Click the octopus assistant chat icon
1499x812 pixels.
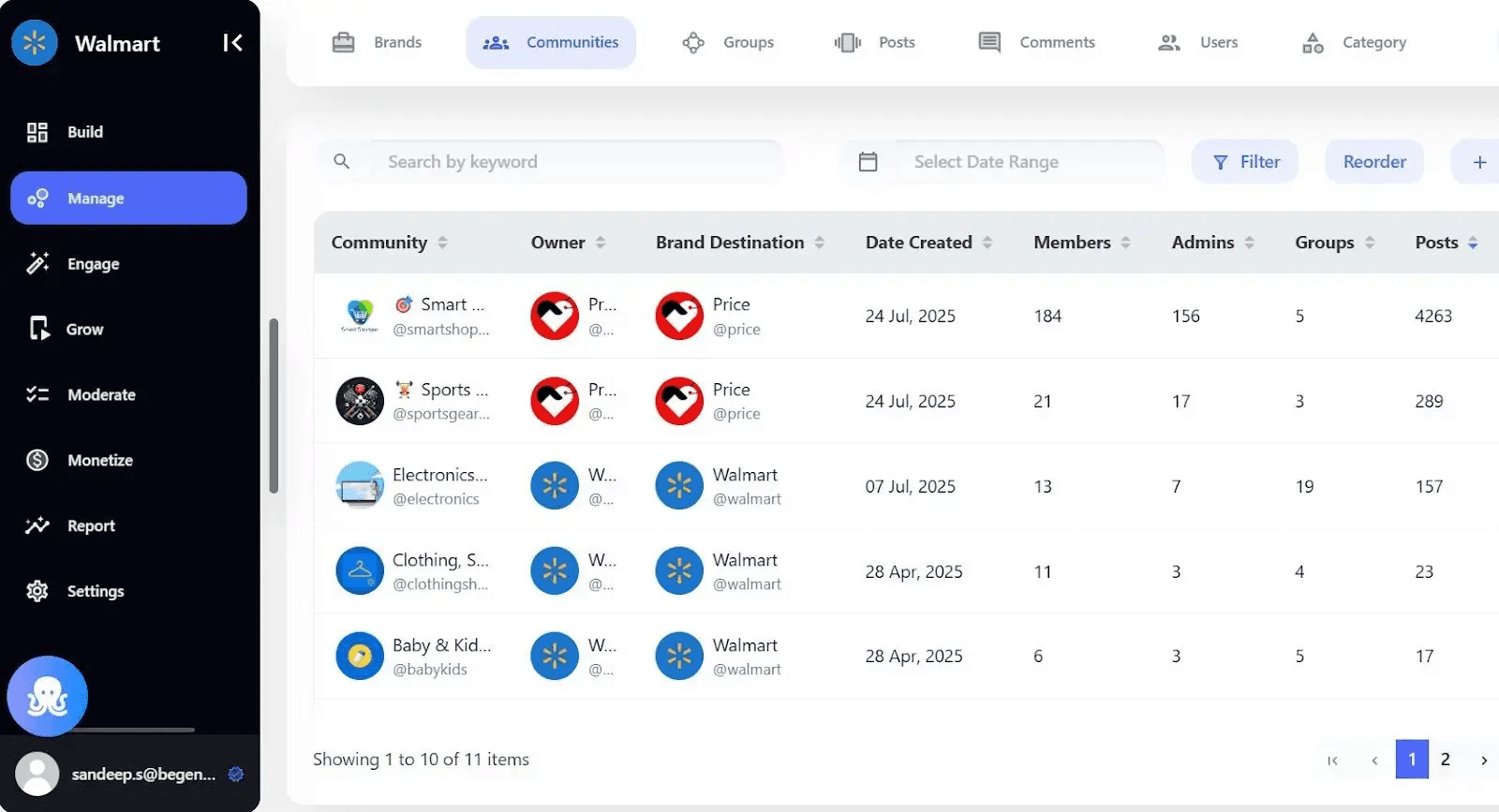(x=48, y=697)
